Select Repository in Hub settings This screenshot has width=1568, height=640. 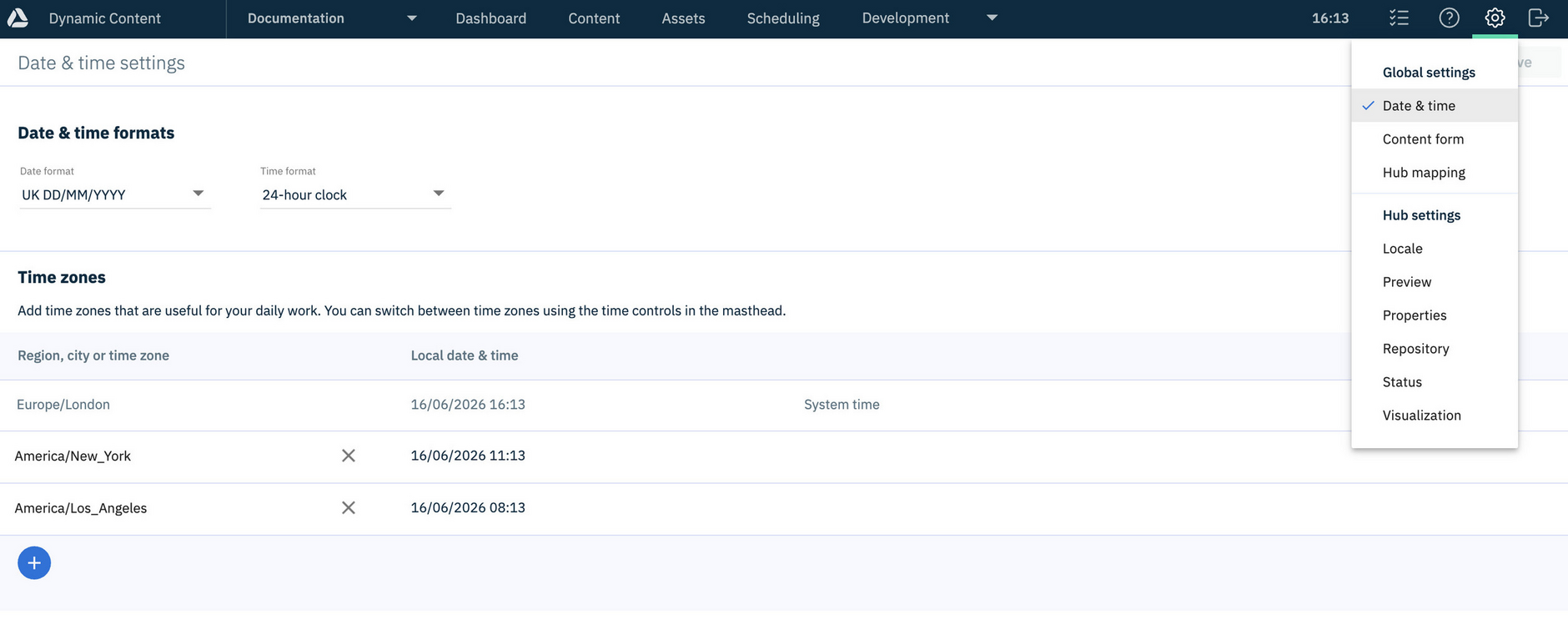click(1435, 349)
